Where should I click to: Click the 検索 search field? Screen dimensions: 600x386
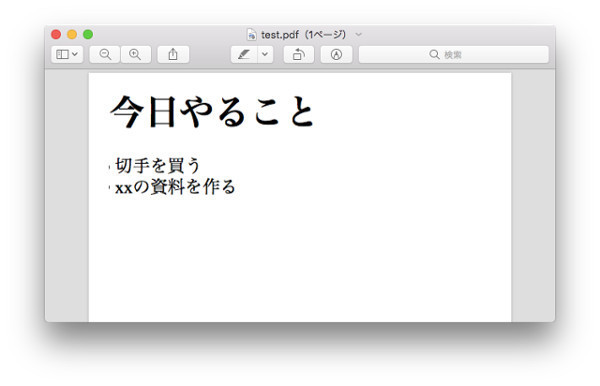coord(453,54)
